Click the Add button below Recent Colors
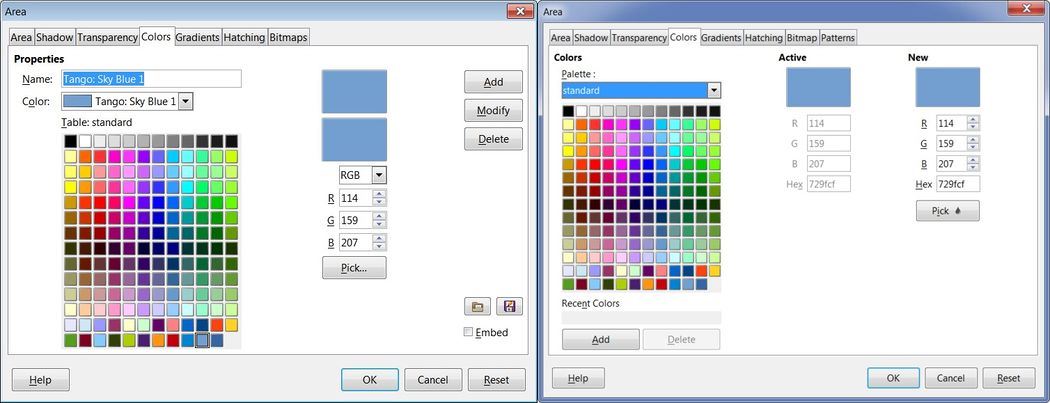 click(600, 339)
